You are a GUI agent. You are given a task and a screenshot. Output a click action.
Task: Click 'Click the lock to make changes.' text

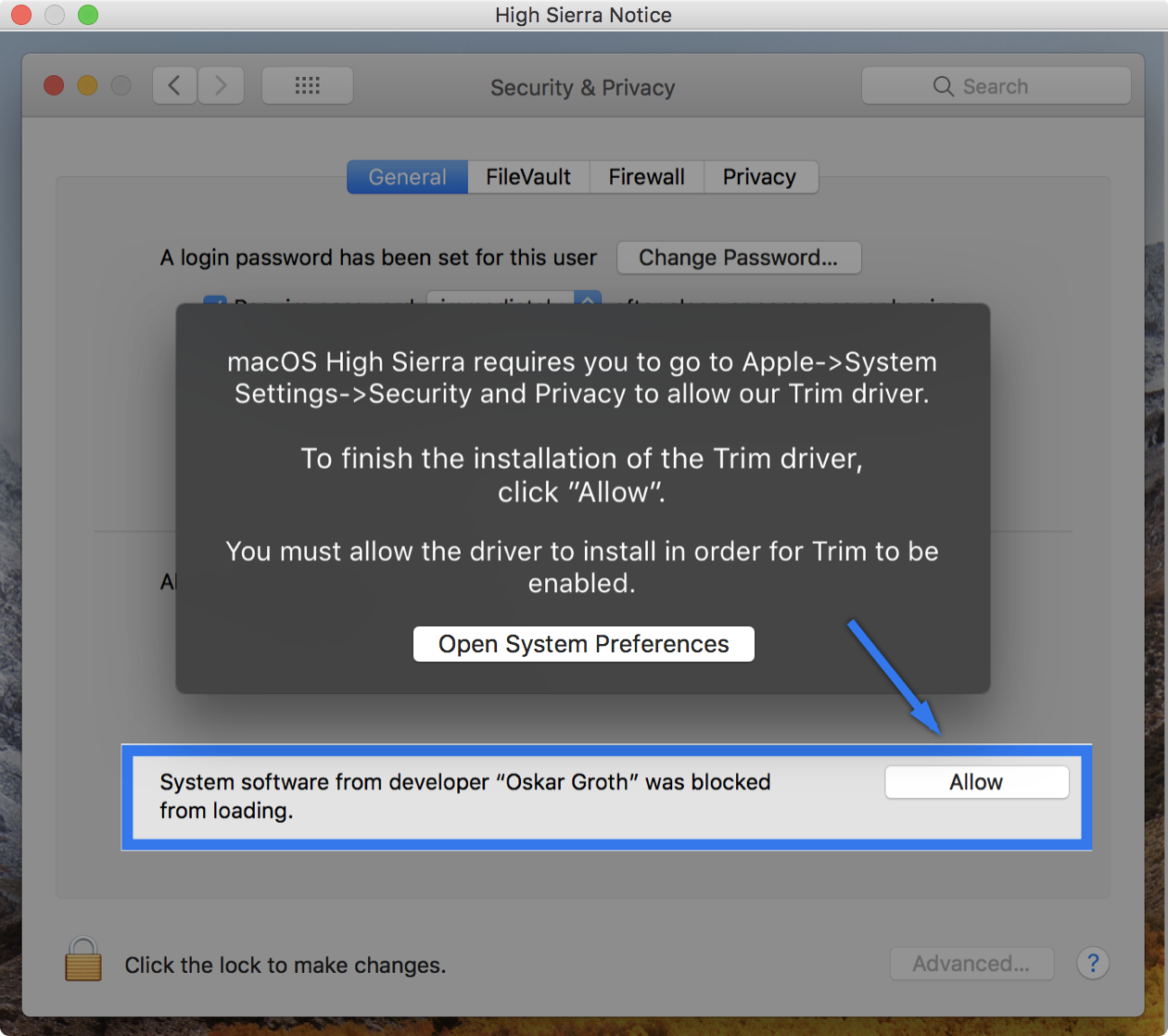286,966
